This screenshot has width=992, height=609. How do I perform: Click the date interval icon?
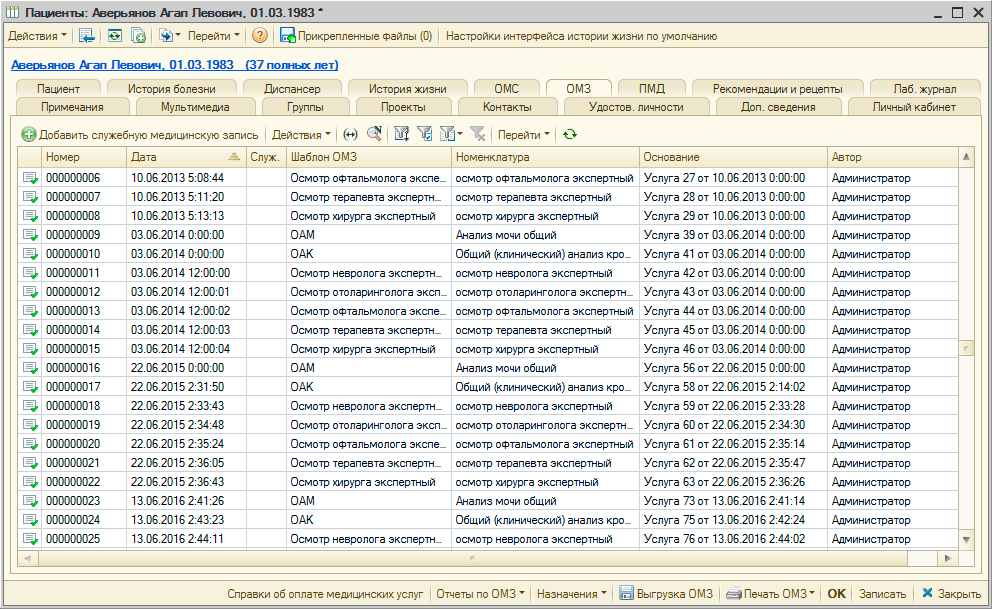tap(350, 134)
